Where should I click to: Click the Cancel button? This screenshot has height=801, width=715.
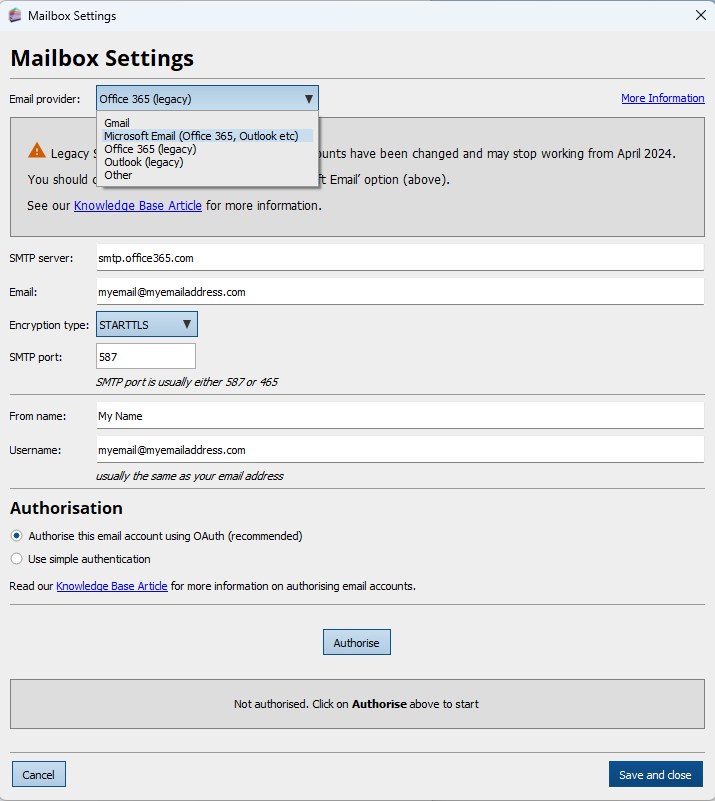click(39, 774)
